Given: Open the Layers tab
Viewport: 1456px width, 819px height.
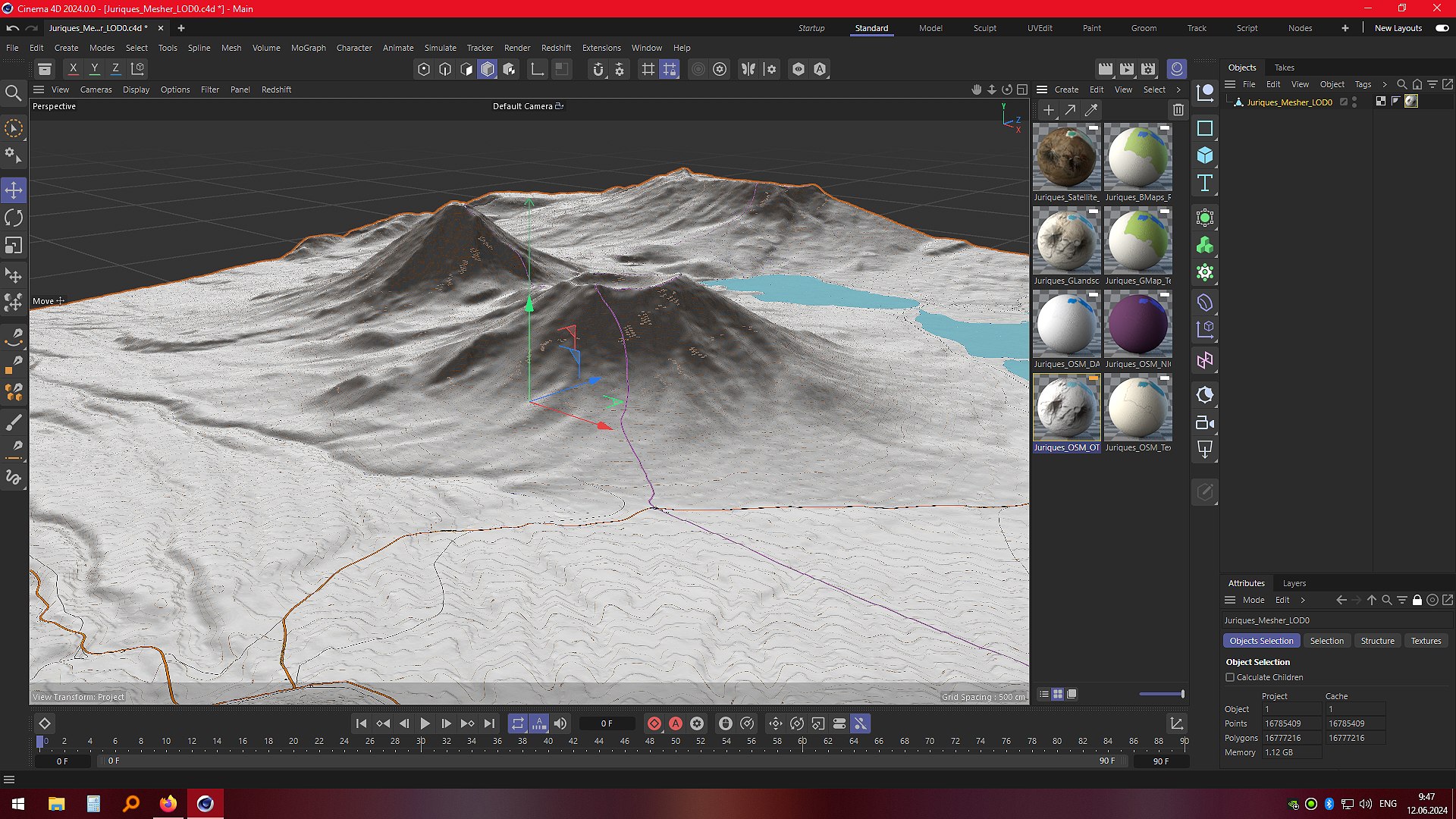Looking at the screenshot, I should click(1294, 583).
